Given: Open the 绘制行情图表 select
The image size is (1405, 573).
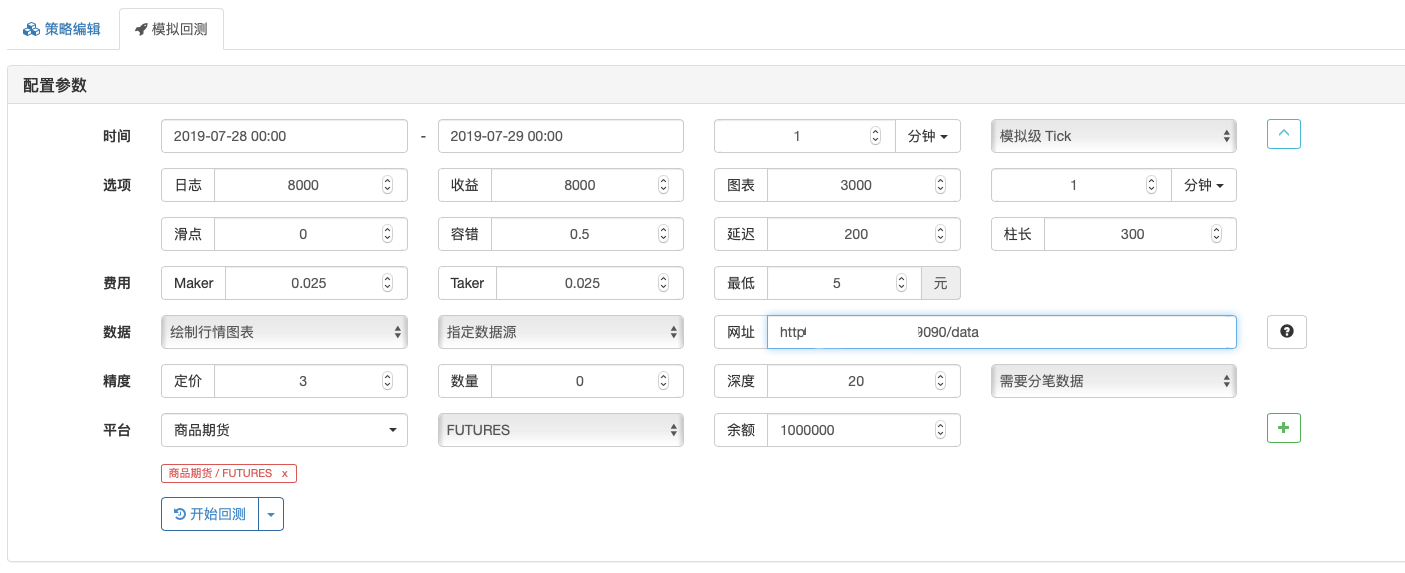Looking at the screenshot, I should pos(284,332).
